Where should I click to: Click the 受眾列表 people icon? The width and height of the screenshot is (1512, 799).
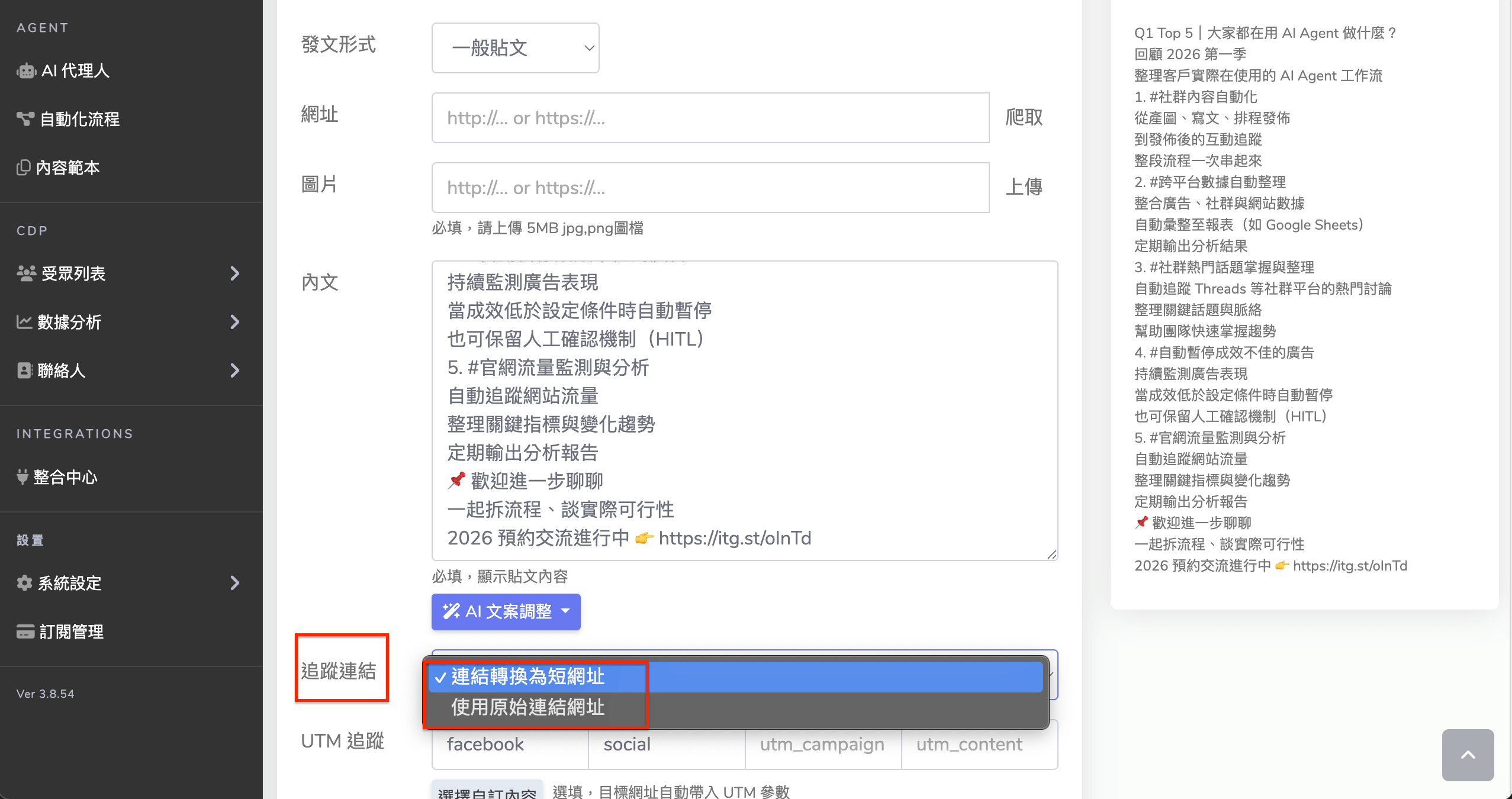(x=26, y=273)
